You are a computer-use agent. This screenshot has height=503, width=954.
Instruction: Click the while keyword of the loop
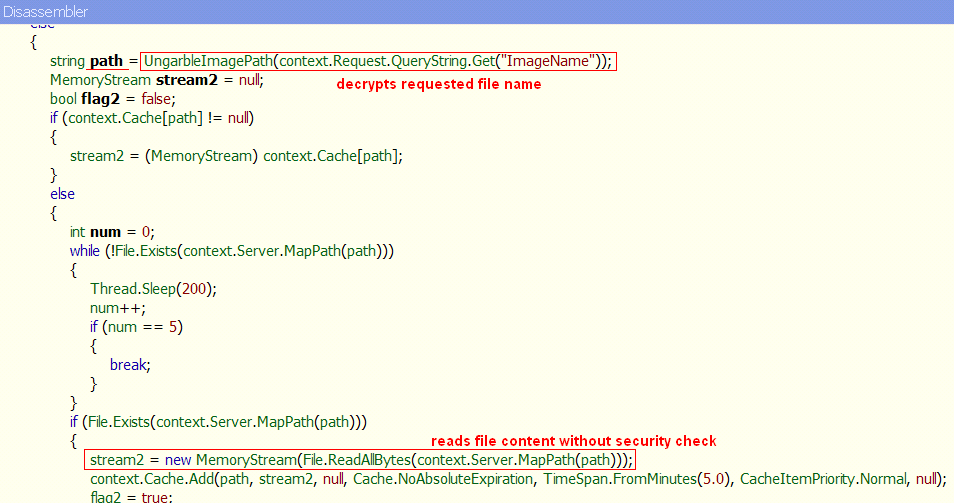[85, 251]
